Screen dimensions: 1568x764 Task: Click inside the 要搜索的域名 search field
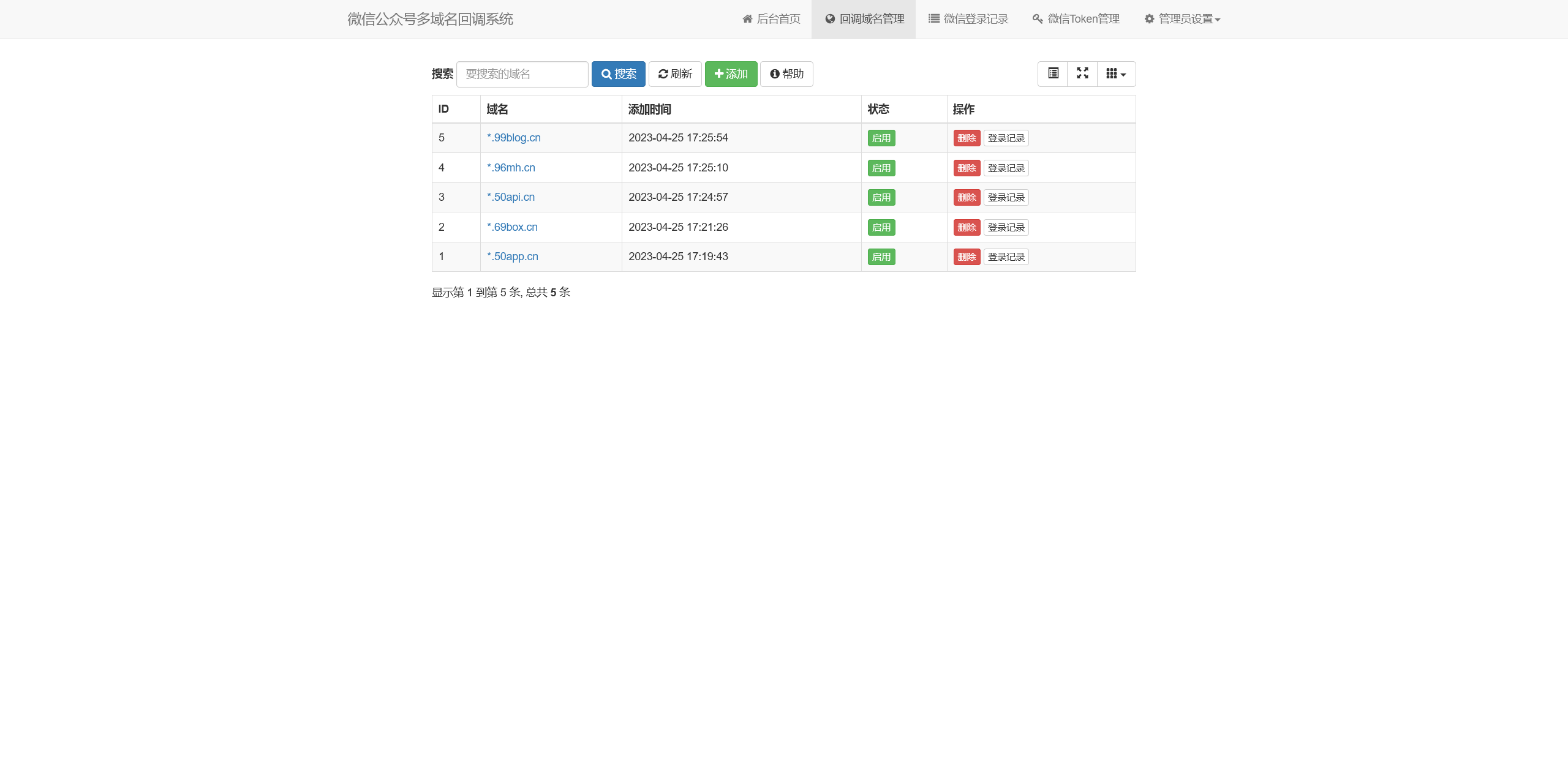click(x=522, y=73)
